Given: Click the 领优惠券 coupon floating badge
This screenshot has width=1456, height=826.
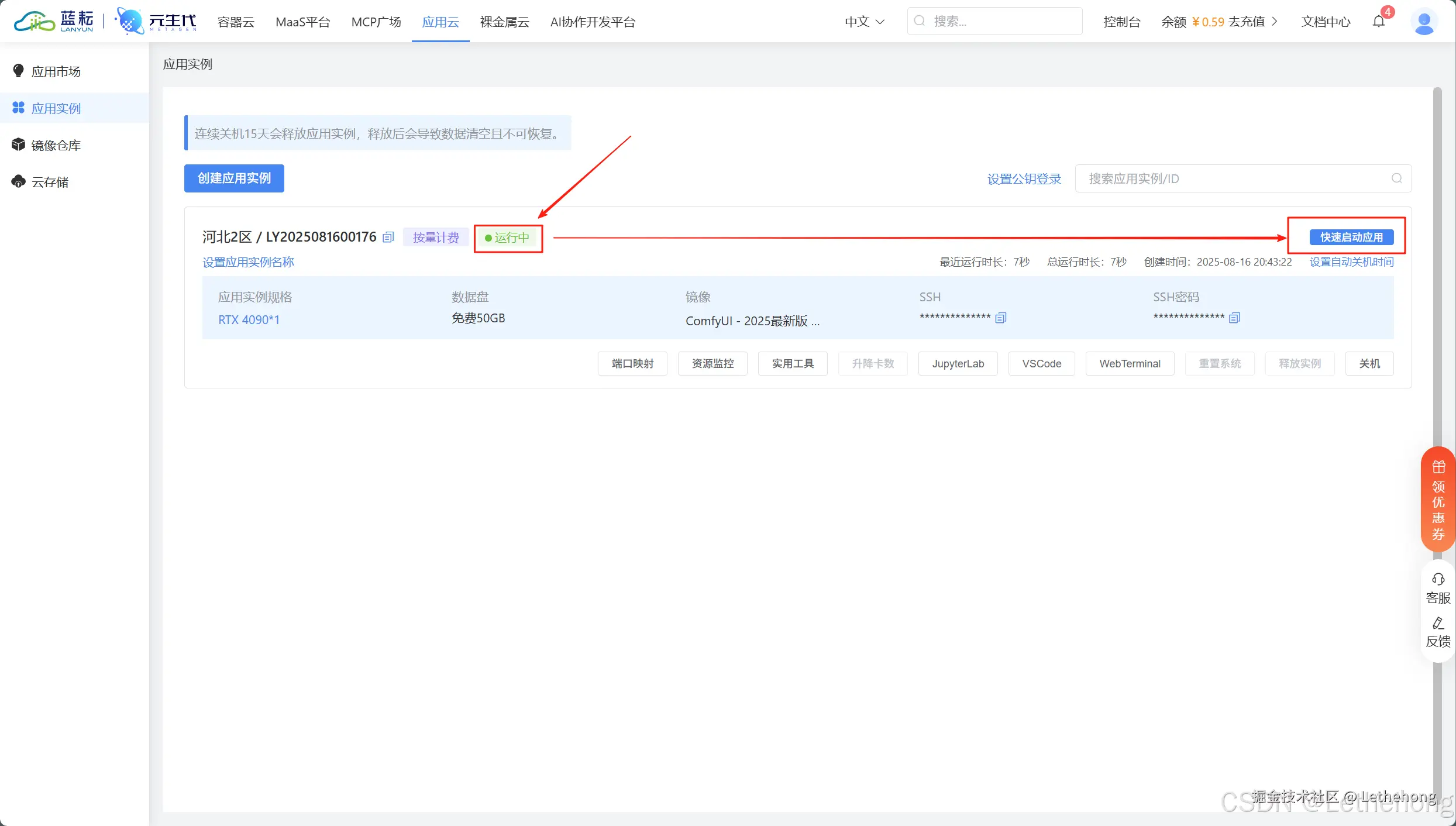Looking at the screenshot, I should [1437, 500].
